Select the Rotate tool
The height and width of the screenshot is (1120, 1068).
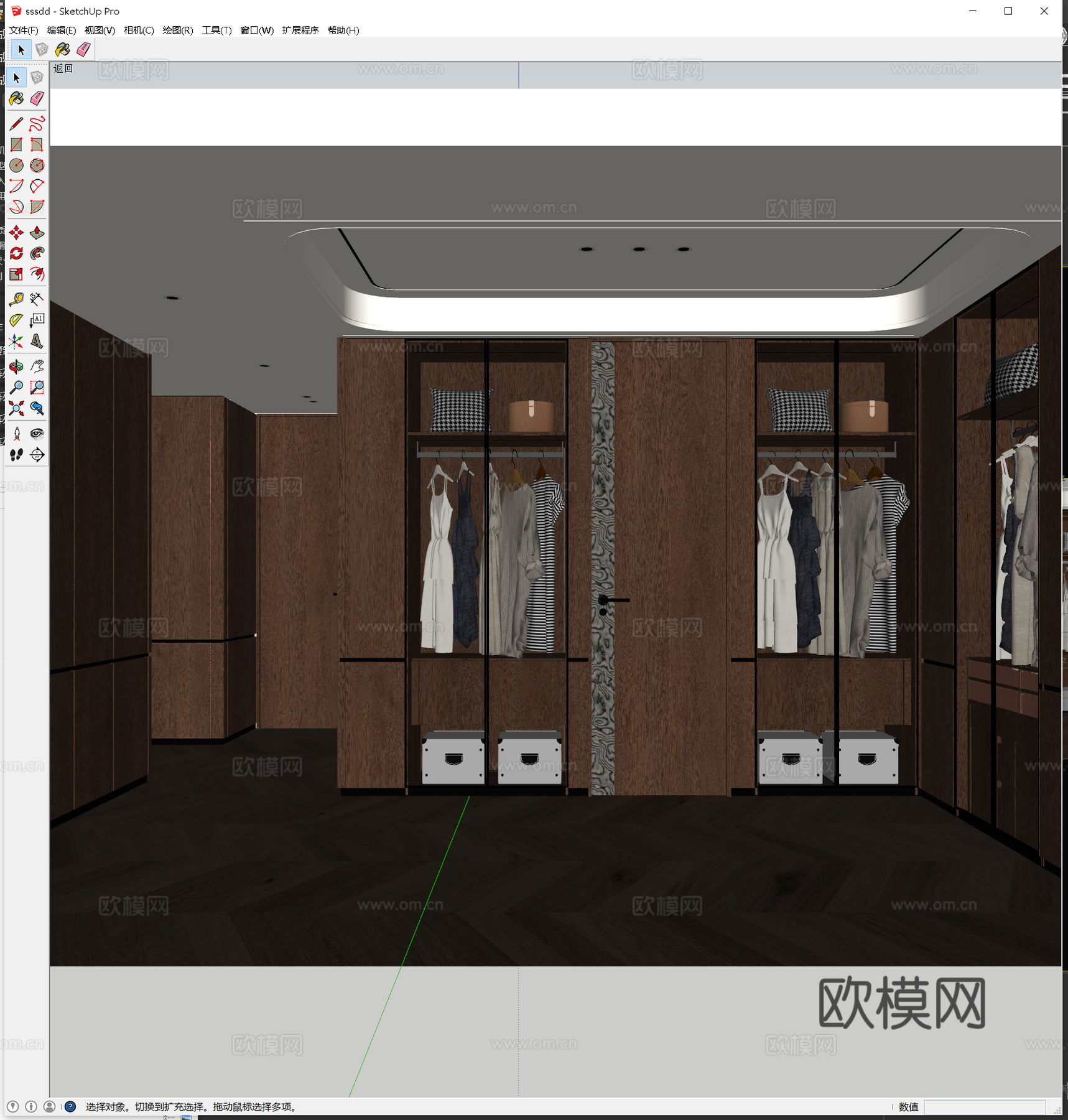click(x=17, y=253)
